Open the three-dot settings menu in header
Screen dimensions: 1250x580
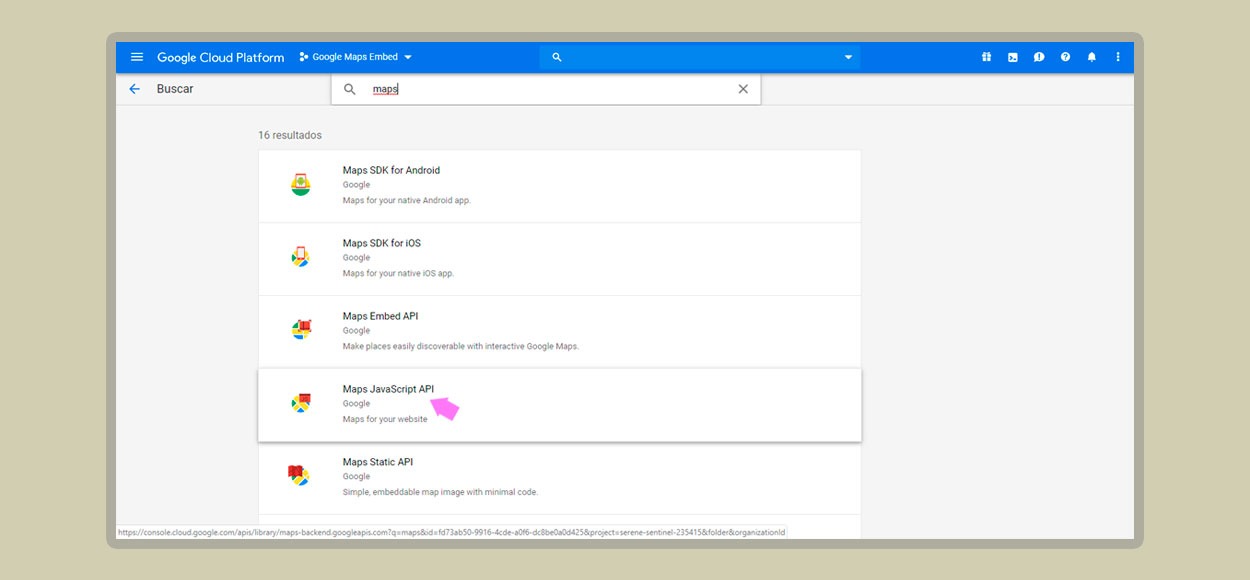coord(1118,57)
